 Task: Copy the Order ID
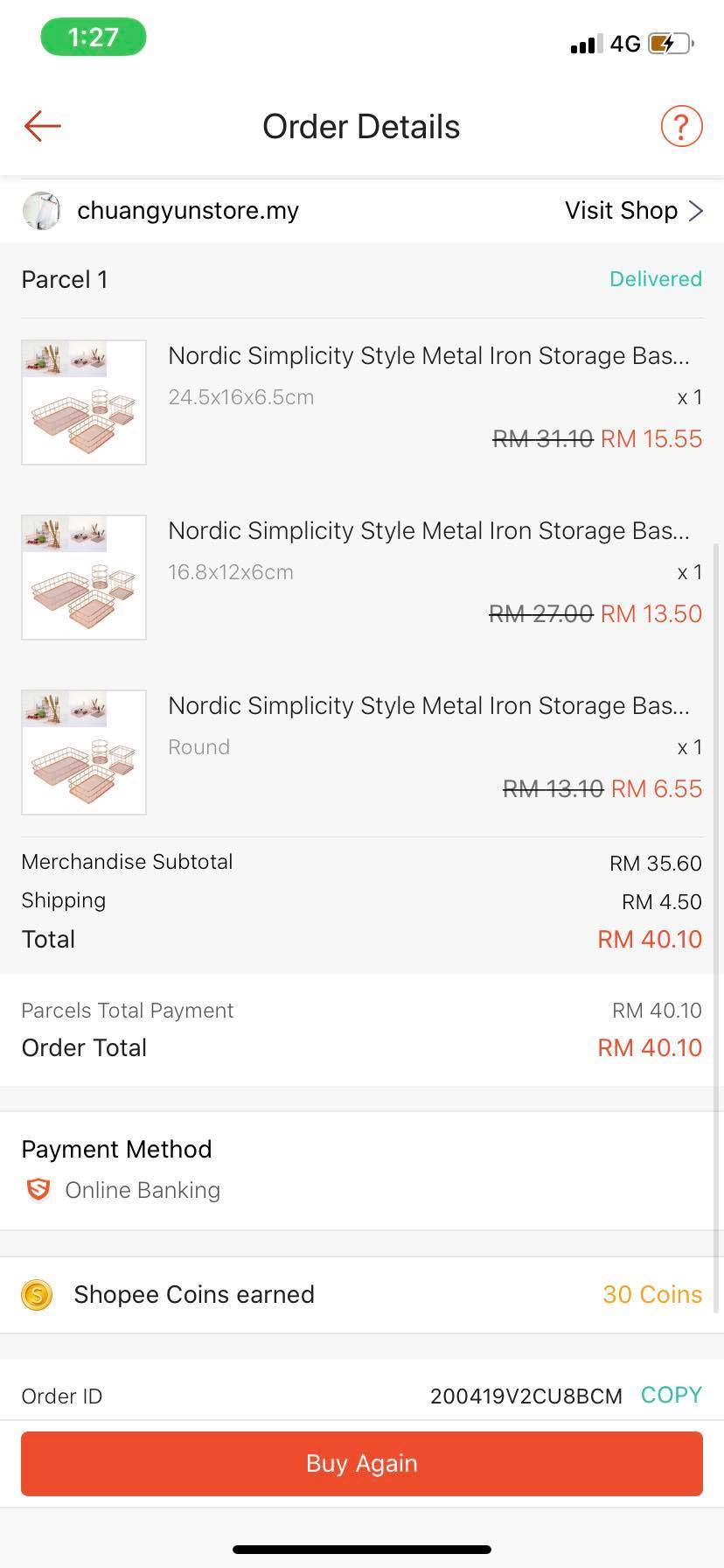click(x=671, y=1395)
